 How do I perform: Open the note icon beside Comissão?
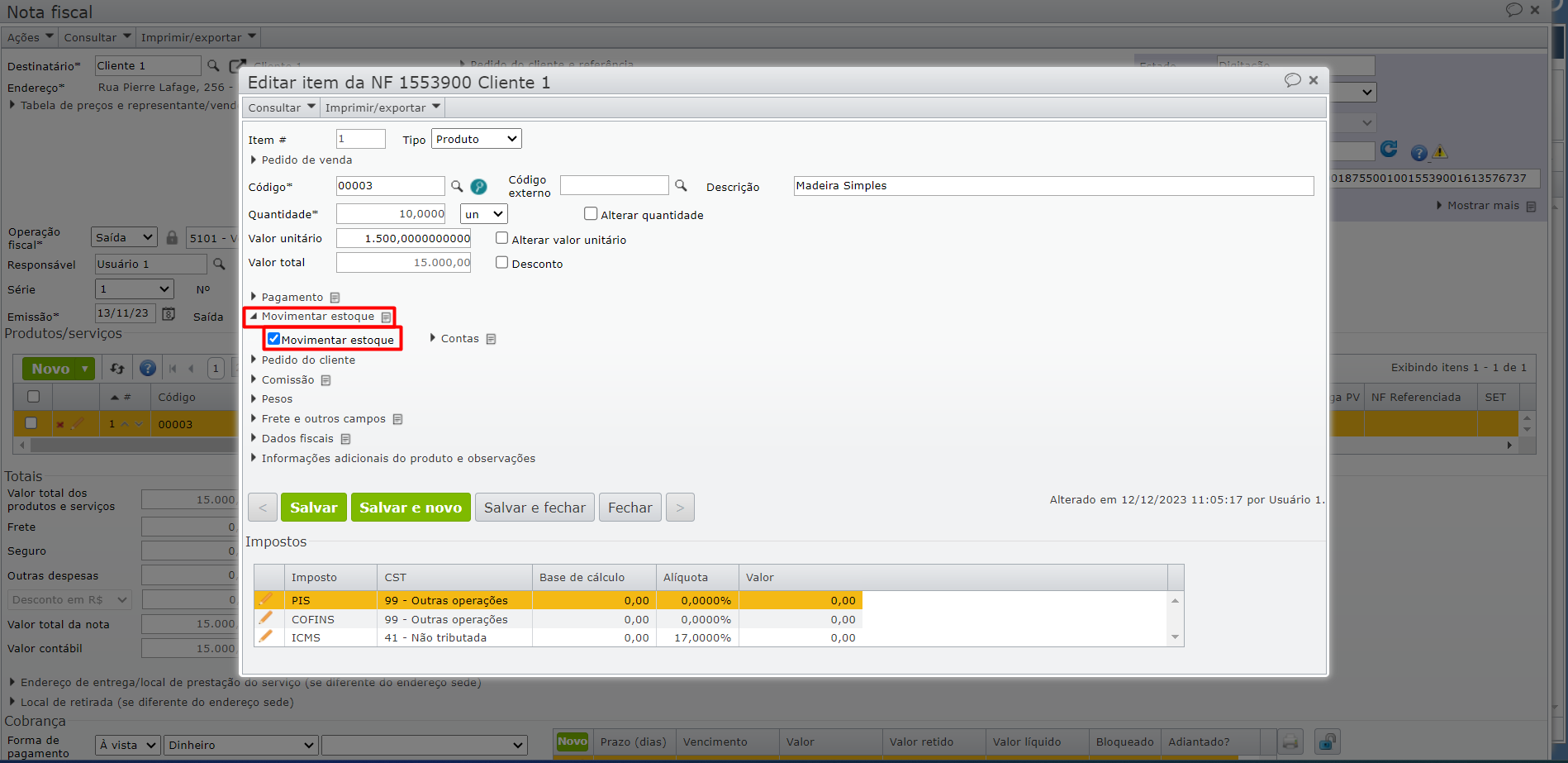[325, 380]
